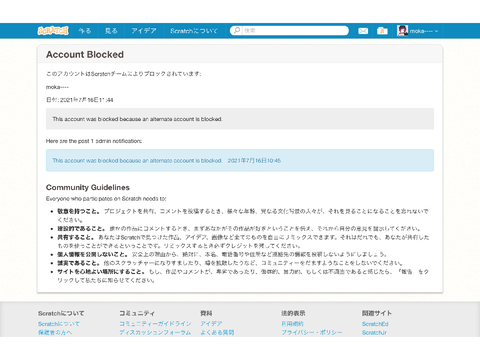Click the user avatar picture
The width and height of the screenshot is (480, 360).
coord(402,31)
